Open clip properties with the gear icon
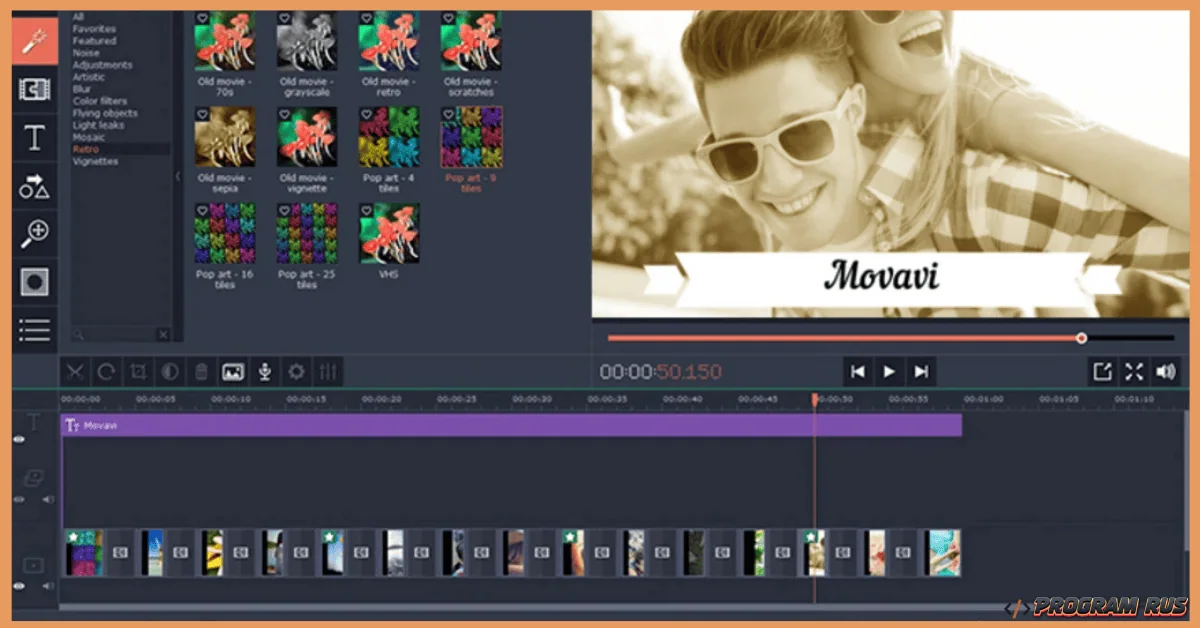Image resolution: width=1200 pixels, height=628 pixels. click(x=296, y=371)
